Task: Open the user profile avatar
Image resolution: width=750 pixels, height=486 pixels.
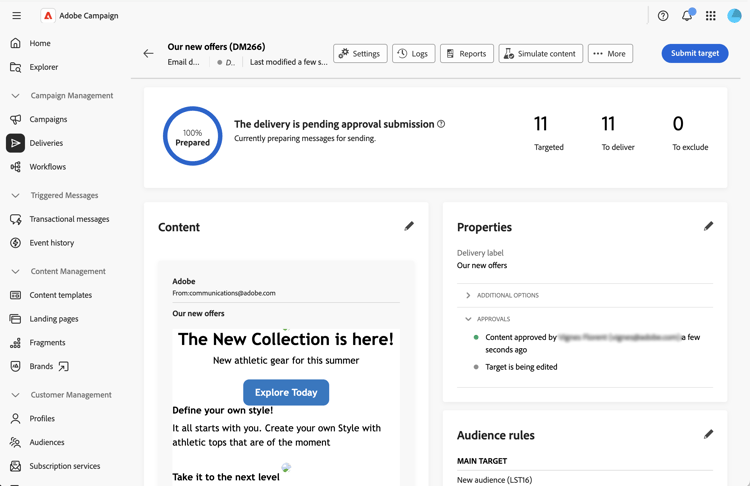Action: click(734, 16)
